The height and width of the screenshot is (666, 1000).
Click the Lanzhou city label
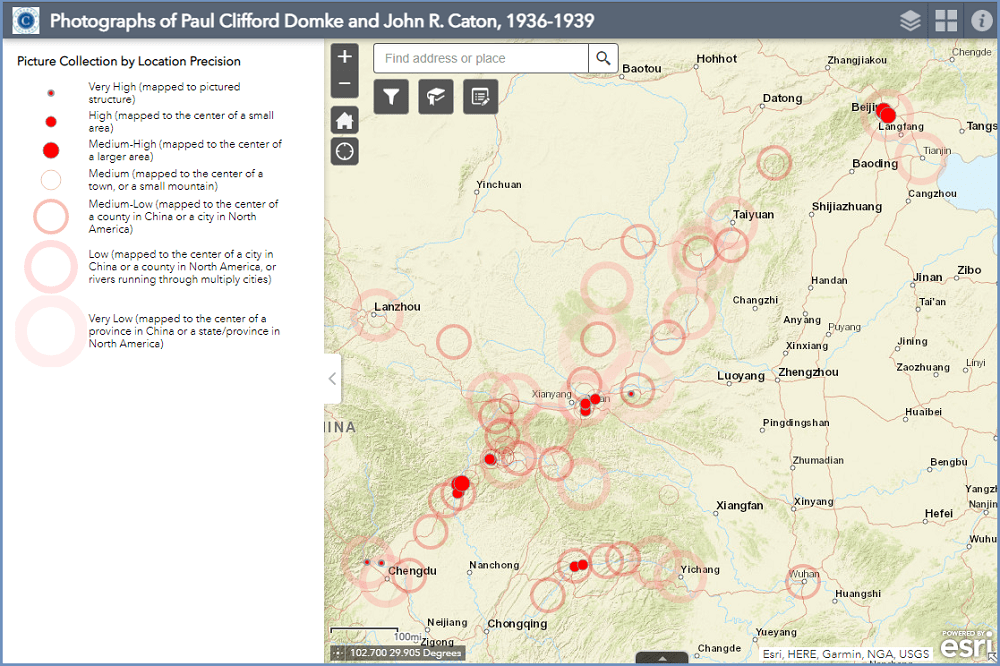pyautogui.click(x=397, y=307)
